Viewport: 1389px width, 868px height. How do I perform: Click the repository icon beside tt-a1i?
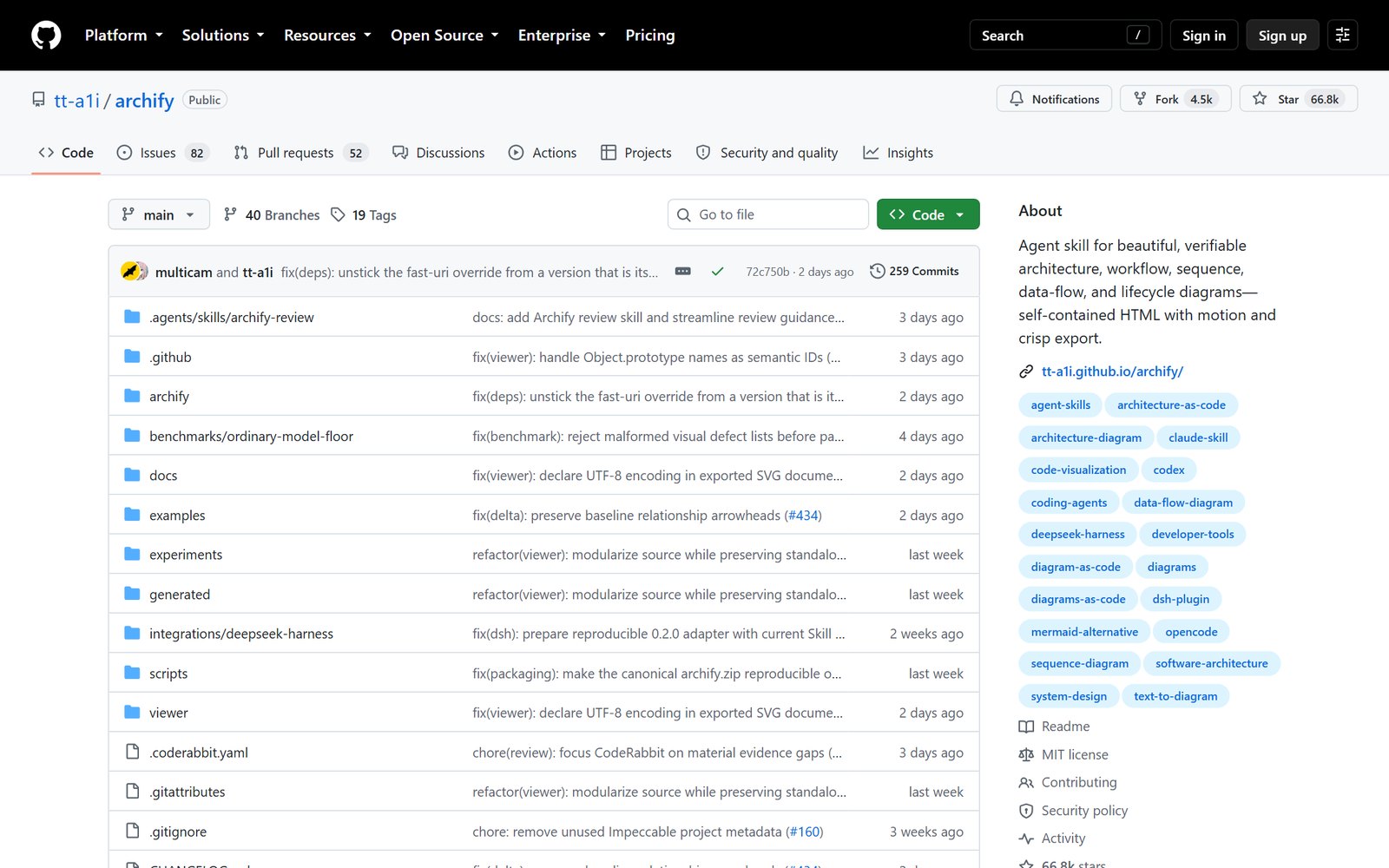tap(38, 100)
